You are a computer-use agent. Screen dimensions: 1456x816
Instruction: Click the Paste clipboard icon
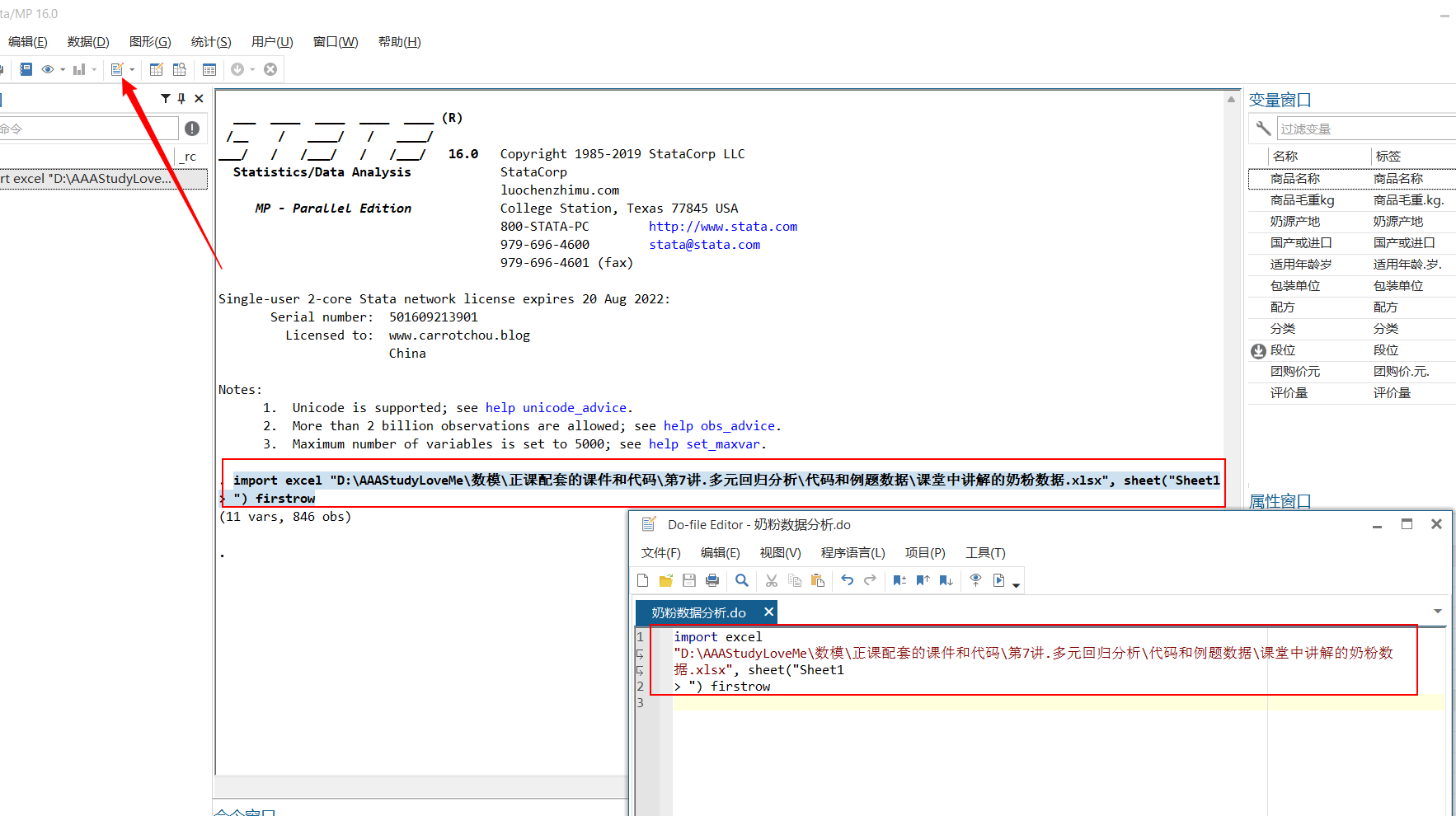pos(818,581)
